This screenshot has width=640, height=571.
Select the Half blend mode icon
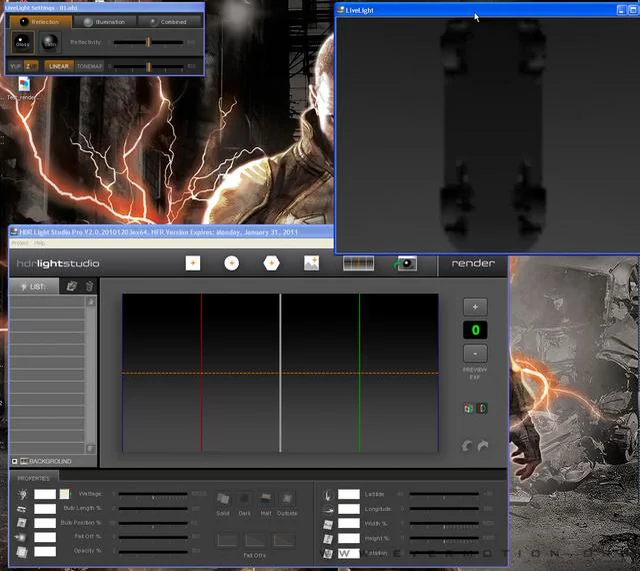[x=266, y=499]
